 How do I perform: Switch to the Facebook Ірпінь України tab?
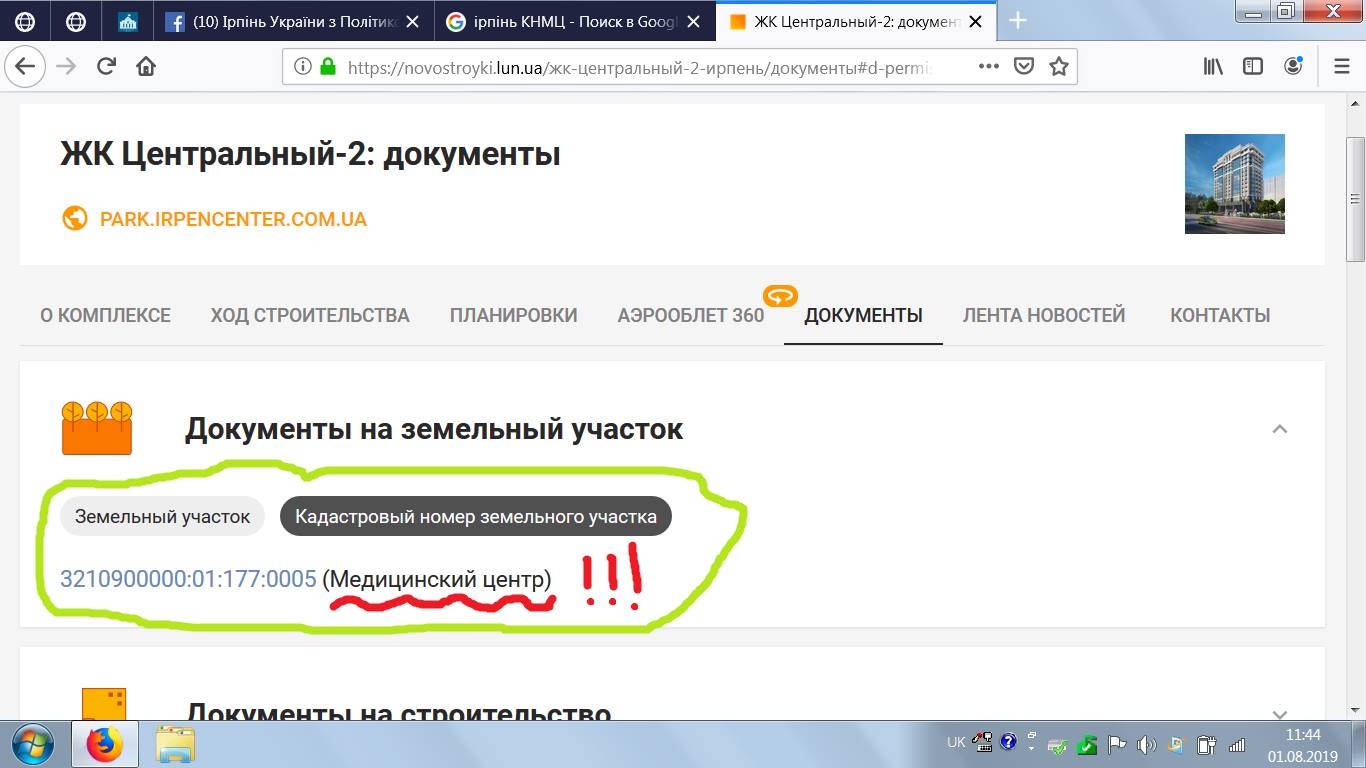294,21
